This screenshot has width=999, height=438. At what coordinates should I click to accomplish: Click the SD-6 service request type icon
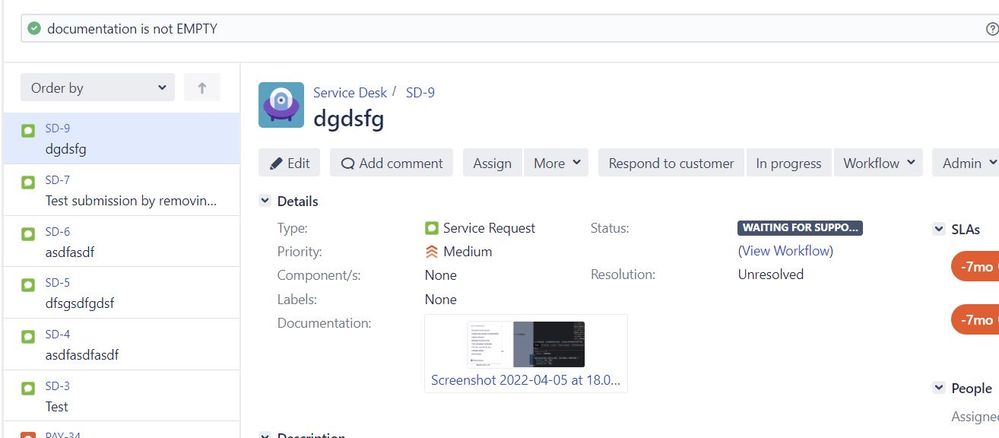coord(28,234)
